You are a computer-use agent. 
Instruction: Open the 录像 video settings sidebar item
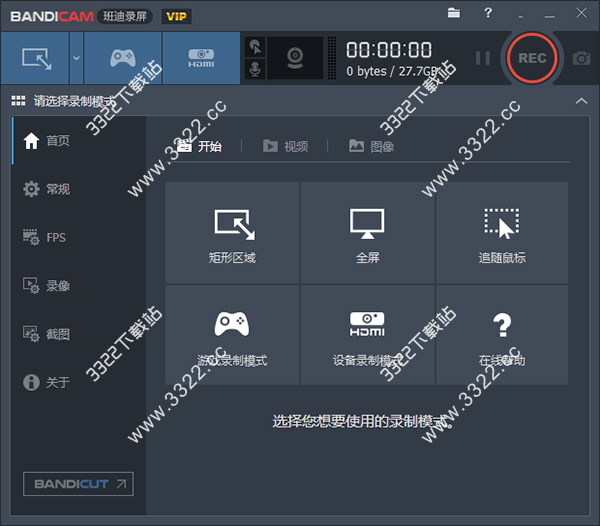[x=78, y=286]
